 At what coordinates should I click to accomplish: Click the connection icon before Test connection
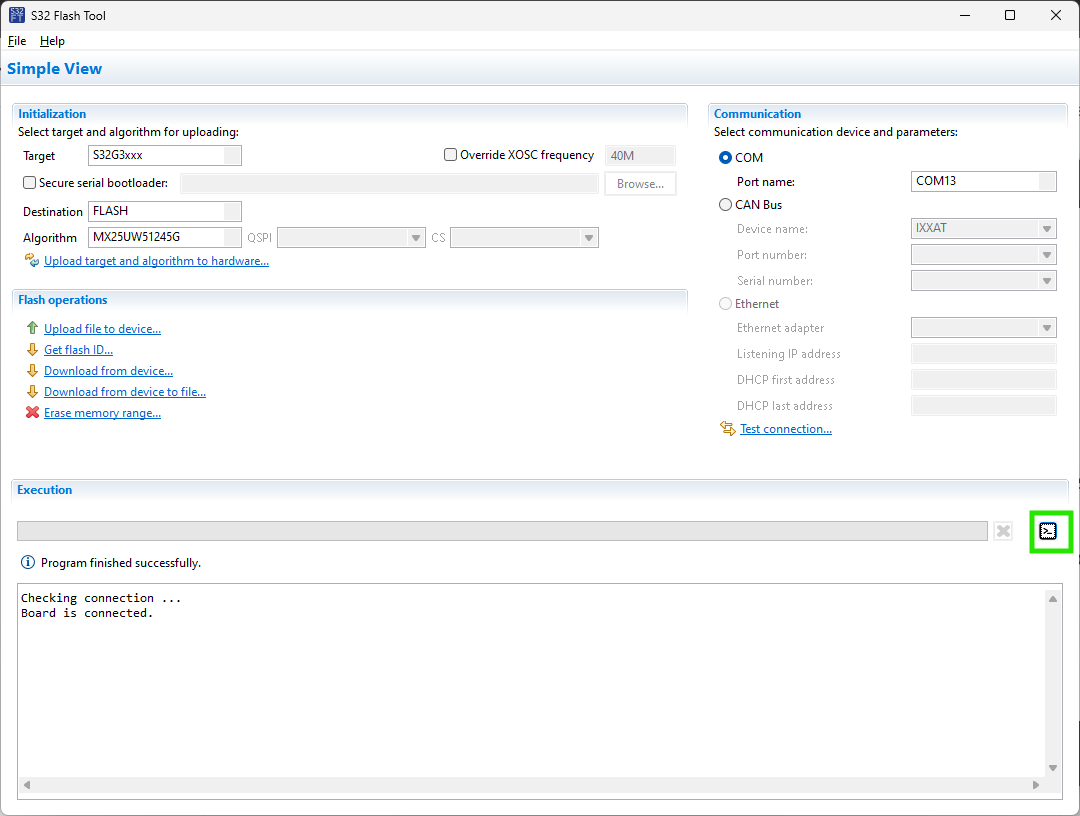[x=727, y=428]
